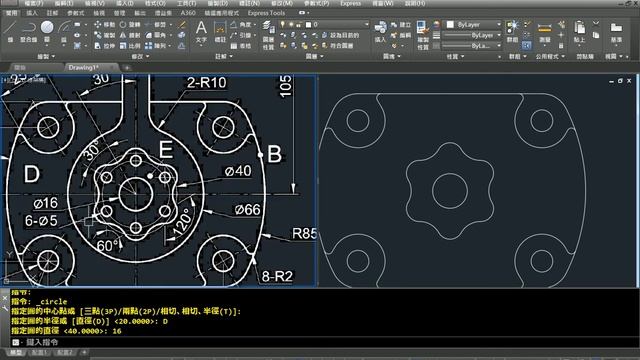The image size is (640, 360).
Task: Switch to the Annotate (註解) ribbon tab
Action: (53, 13)
